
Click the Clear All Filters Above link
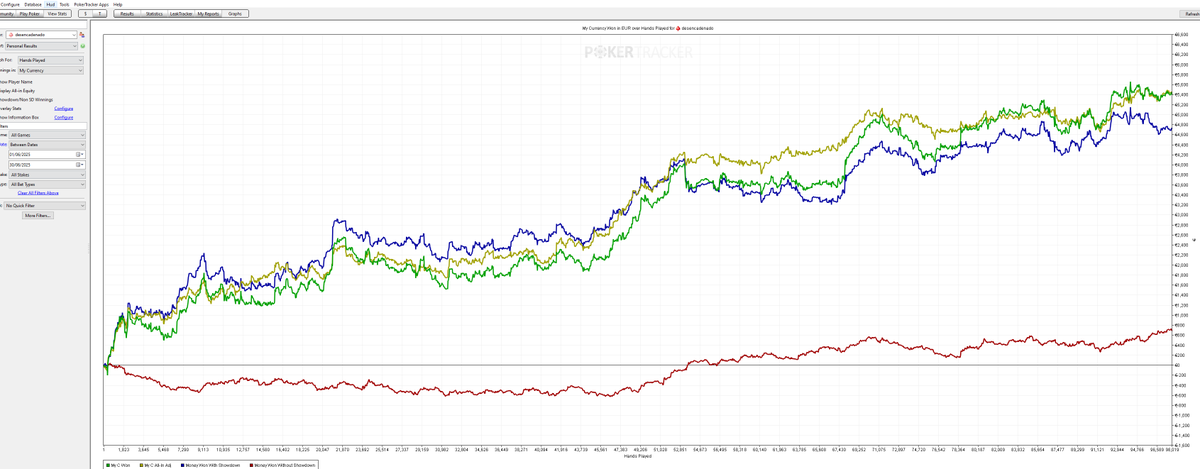38,193
